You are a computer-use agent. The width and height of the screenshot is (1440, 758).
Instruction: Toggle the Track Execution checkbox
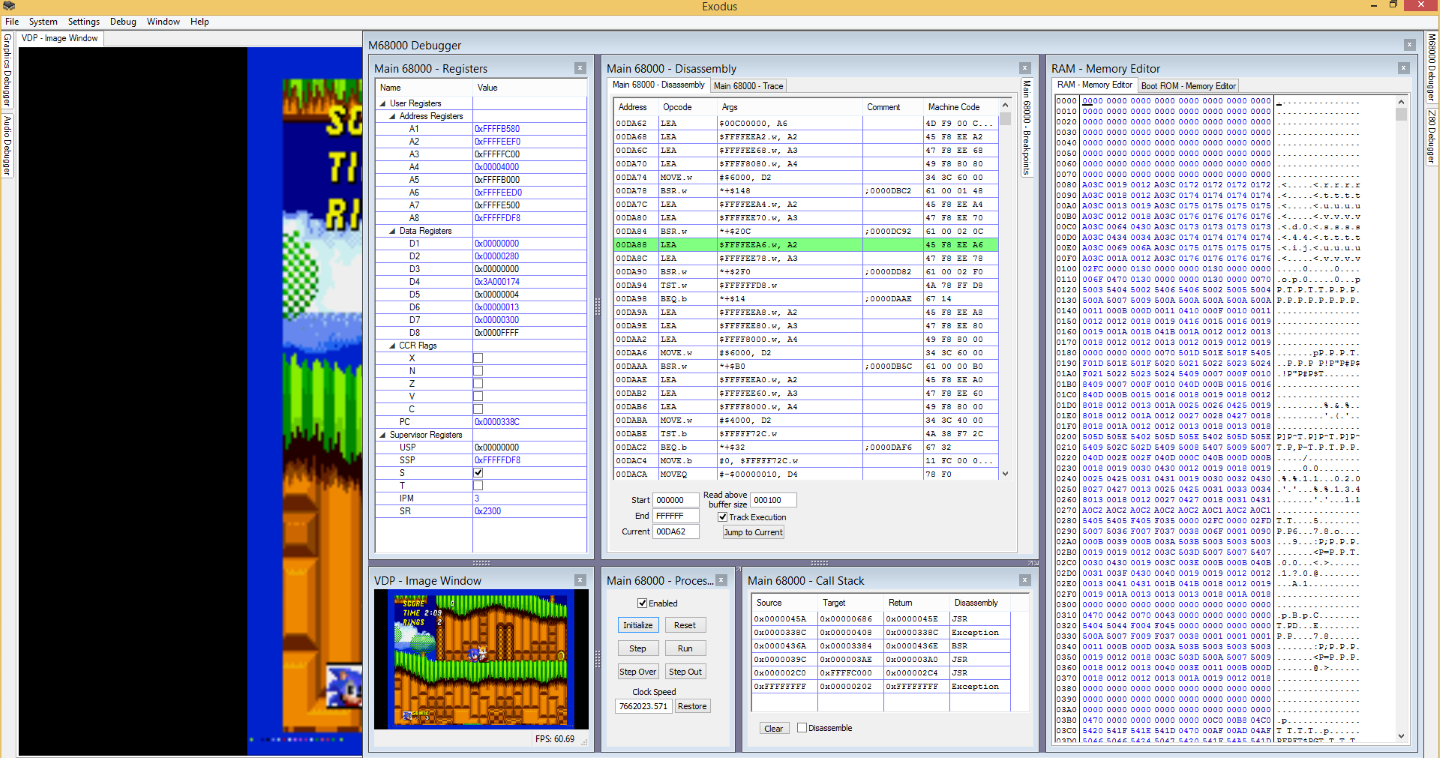coord(723,517)
